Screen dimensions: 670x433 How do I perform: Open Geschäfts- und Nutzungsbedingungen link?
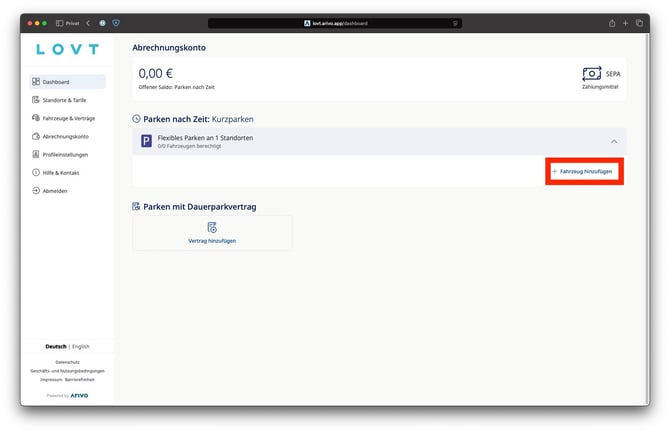pos(68,371)
